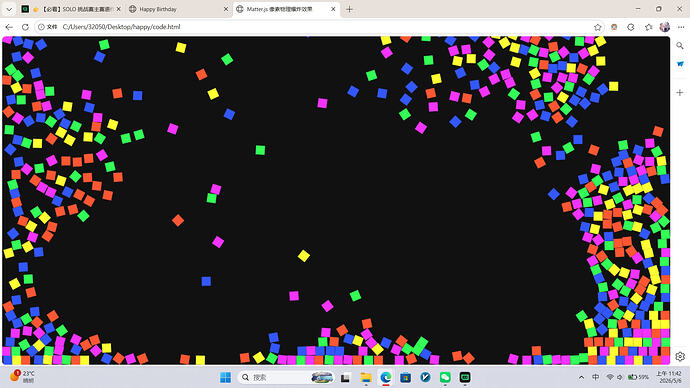690x388 pixels.
Task: Open the browser extension icon beside the star
Action: pyautogui.click(x=614, y=27)
